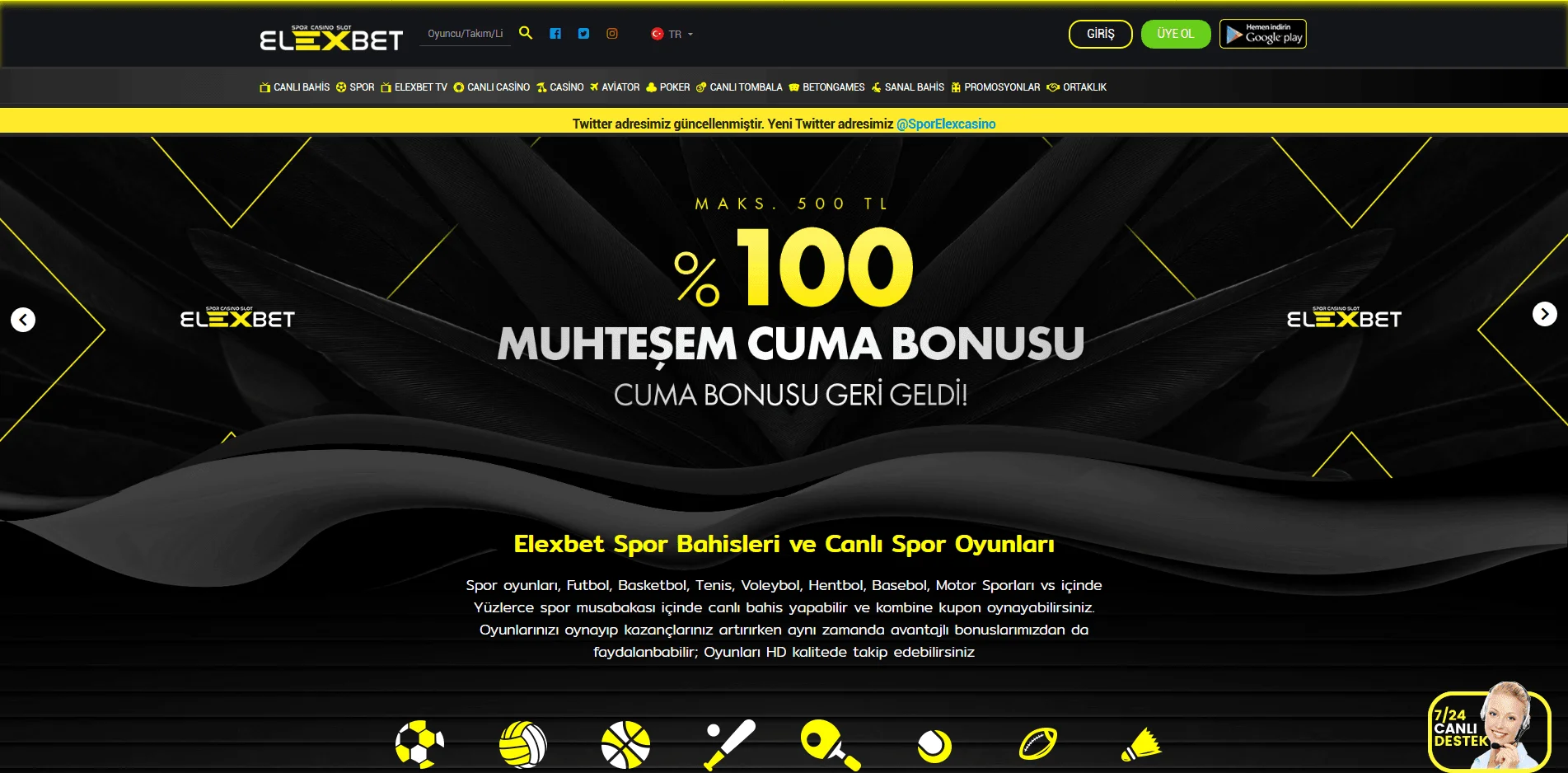1568x773 pixels.
Task: Select the basketball sport icon
Action: (x=625, y=745)
